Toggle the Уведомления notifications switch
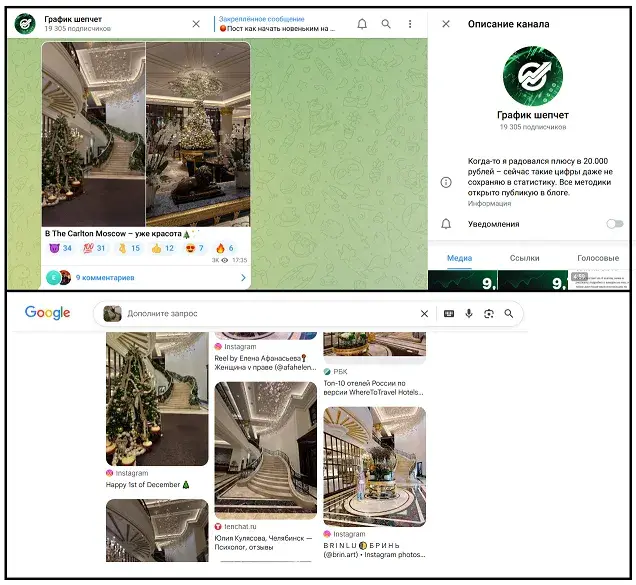636x585 pixels. (x=615, y=224)
